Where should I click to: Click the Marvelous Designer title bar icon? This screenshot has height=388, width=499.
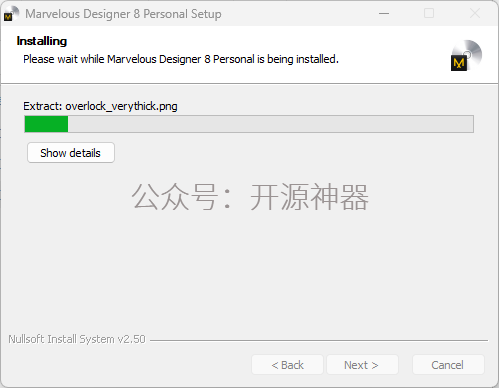[11, 14]
